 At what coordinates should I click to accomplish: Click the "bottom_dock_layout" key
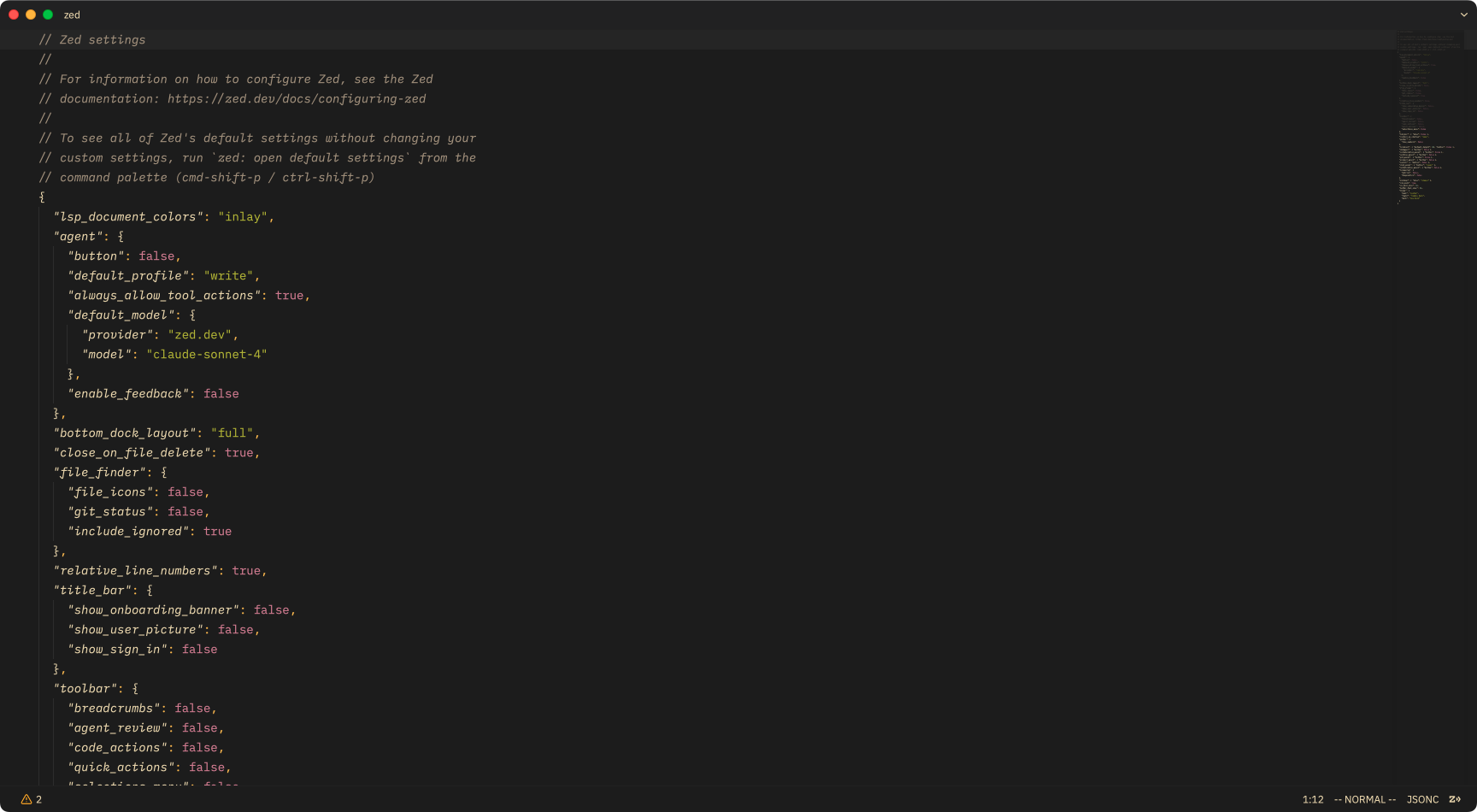(125, 433)
